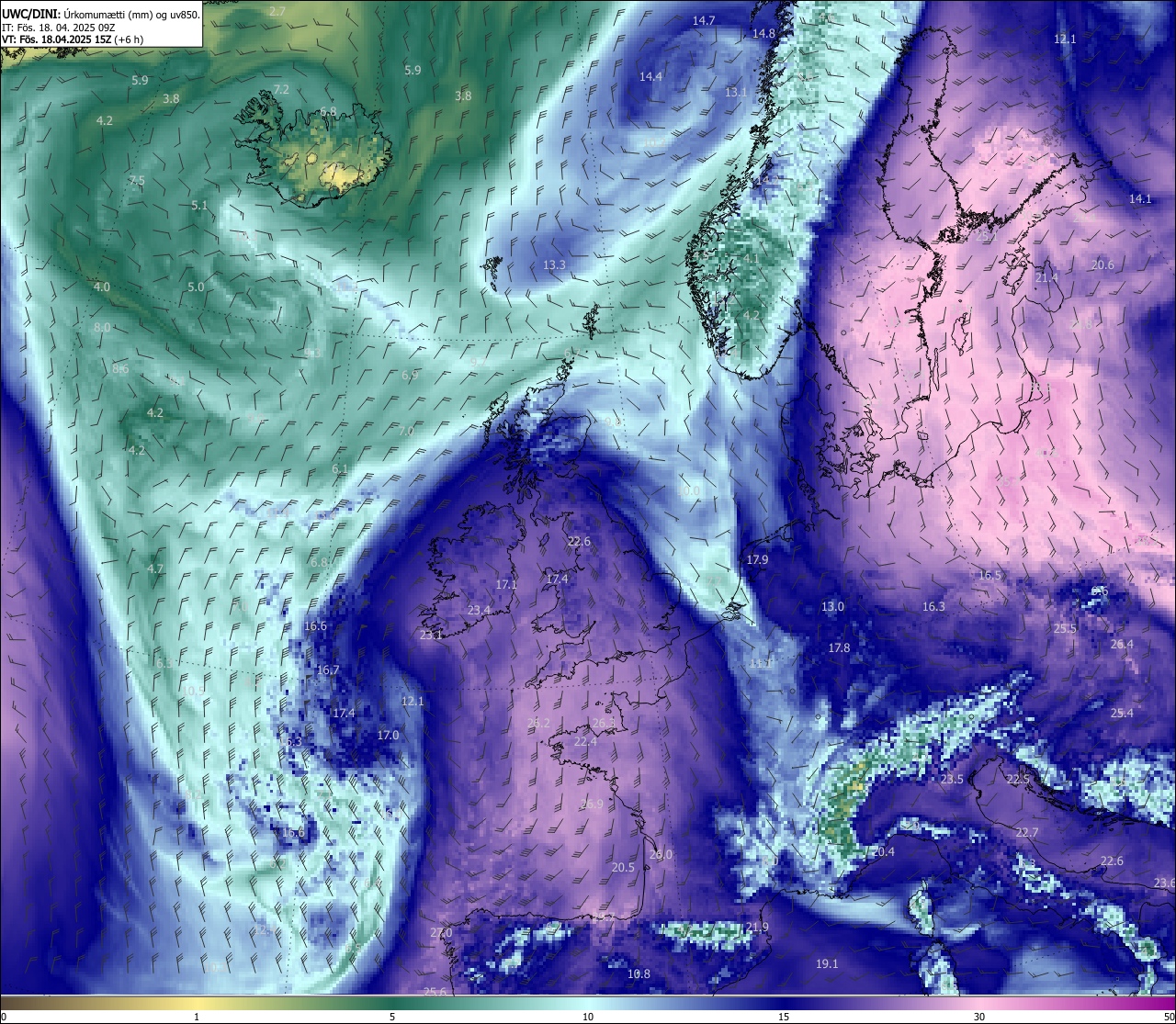1176x1024 pixels.
Task: Click the 50 tick label on the color scale
Action: coord(1168,1016)
